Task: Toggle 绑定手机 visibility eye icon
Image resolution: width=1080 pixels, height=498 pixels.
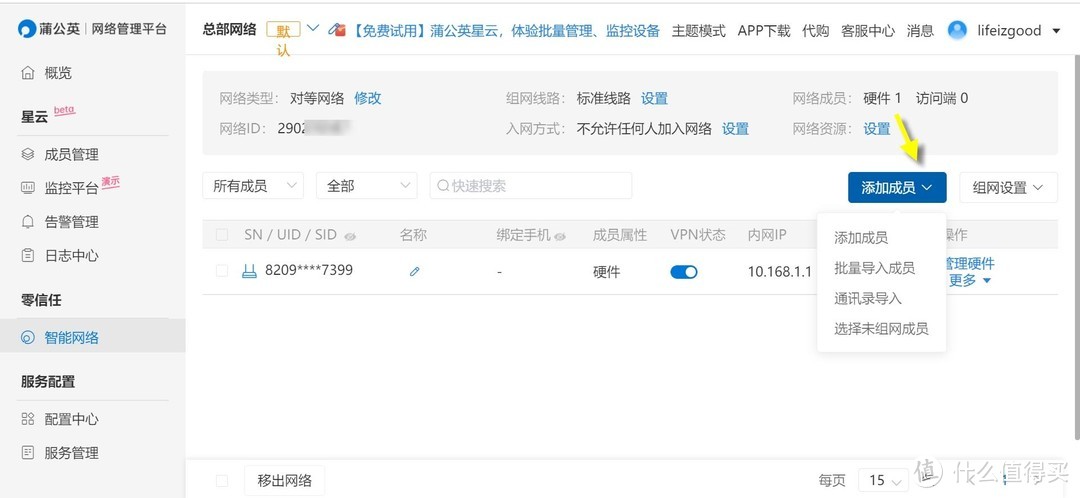Action: pos(560,236)
